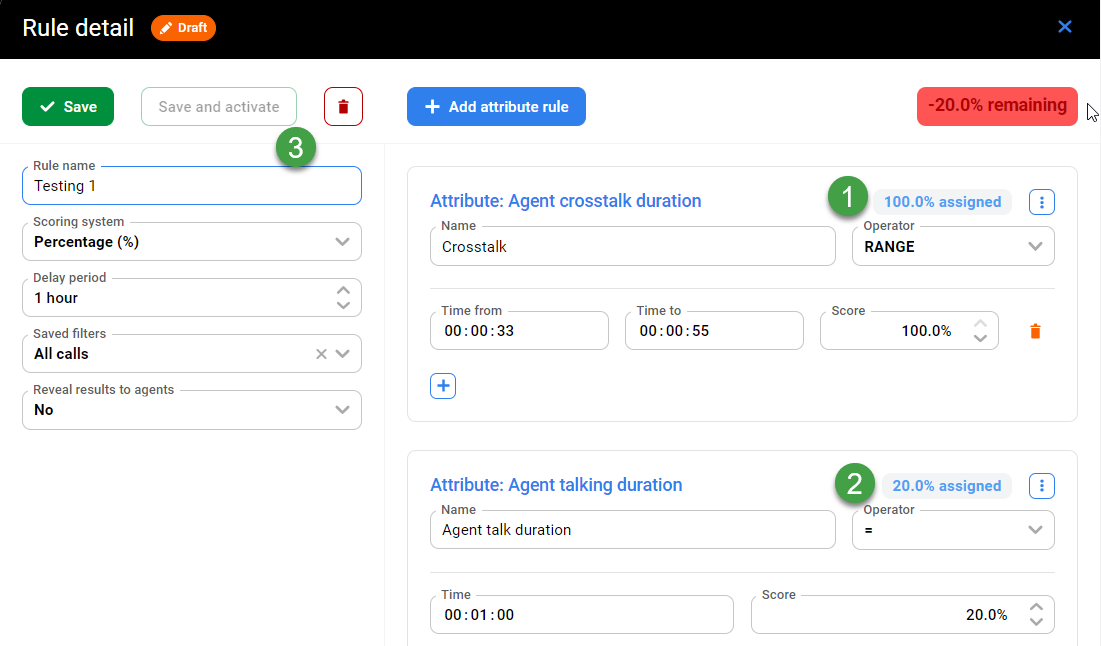Image resolution: width=1101 pixels, height=646 pixels.
Task: Open three-dot menu for Agent crosstalk duration
Action: pos(1041,203)
